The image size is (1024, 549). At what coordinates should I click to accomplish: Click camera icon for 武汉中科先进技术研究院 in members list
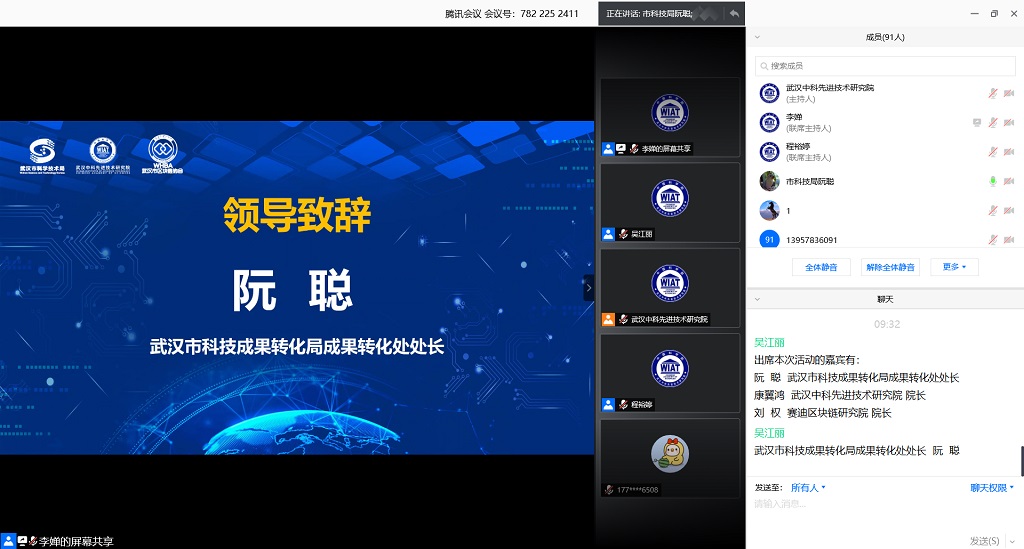coord(1009,93)
